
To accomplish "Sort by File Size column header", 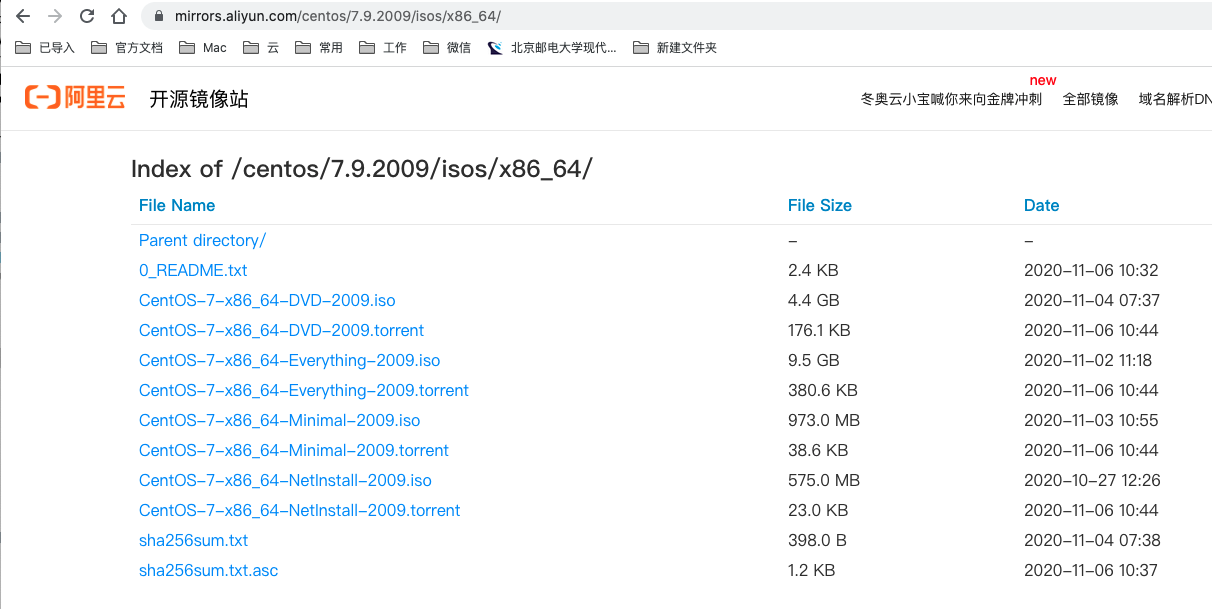I will [x=820, y=205].
